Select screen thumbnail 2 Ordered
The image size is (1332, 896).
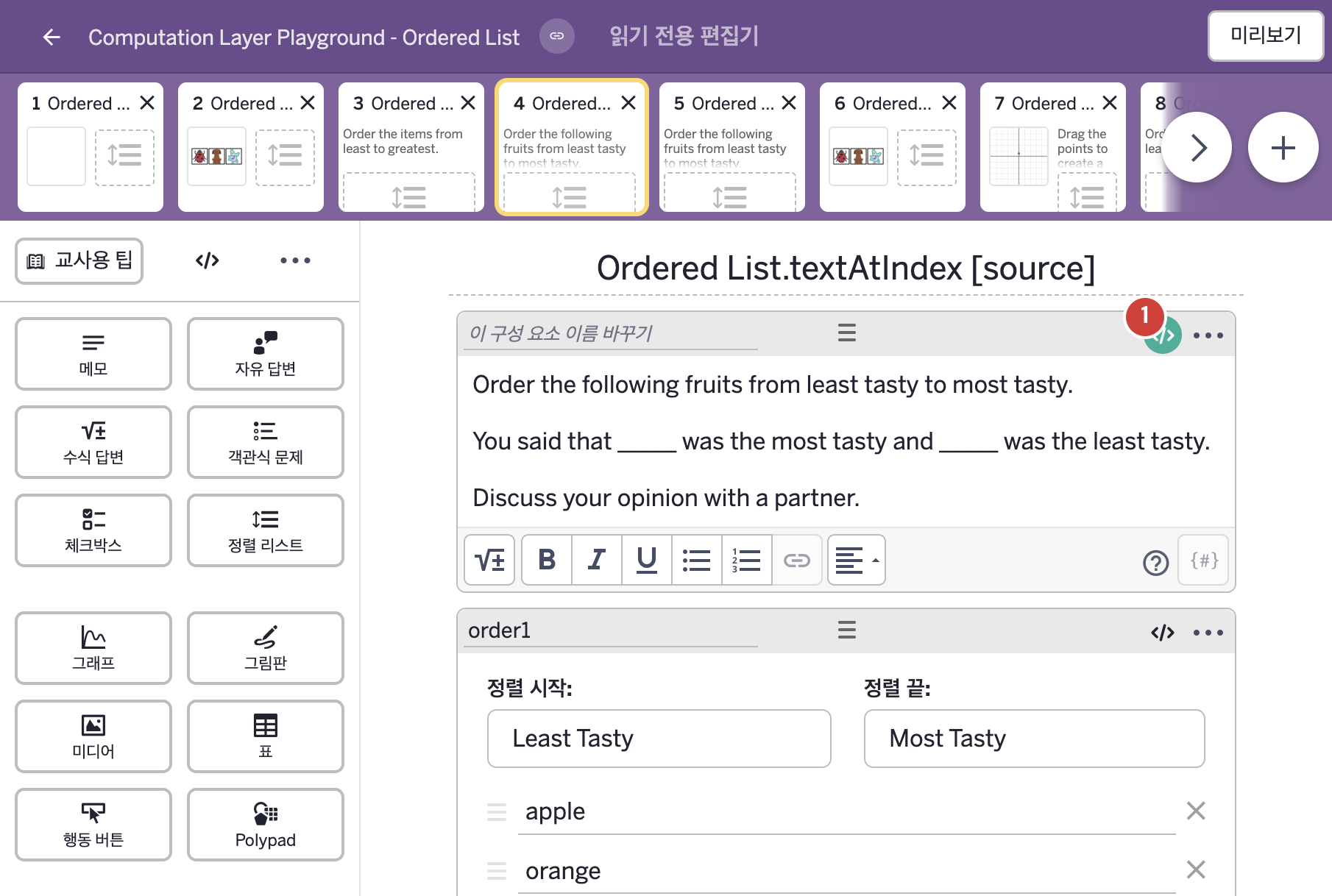251,147
